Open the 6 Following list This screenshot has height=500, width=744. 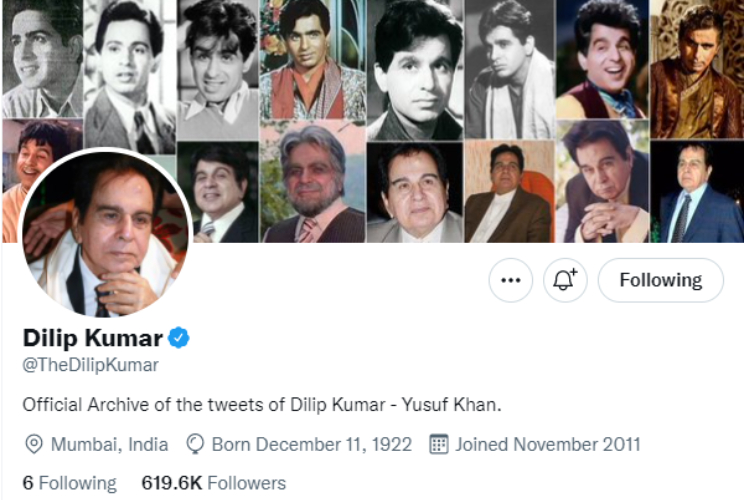coord(69,483)
